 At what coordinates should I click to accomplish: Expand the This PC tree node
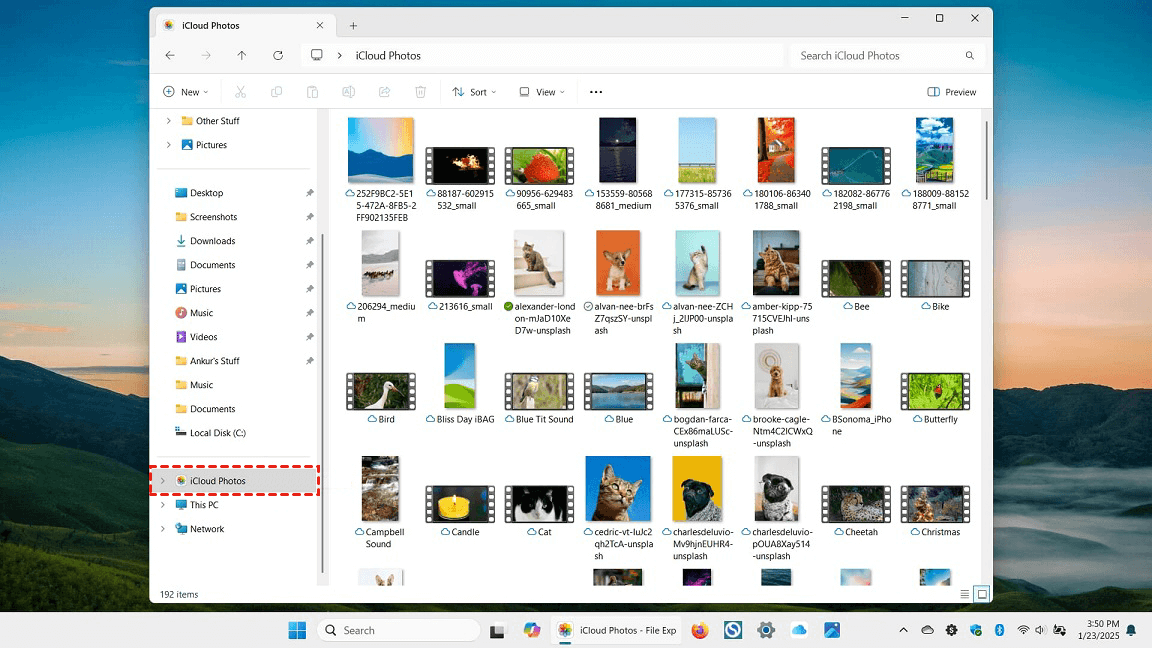click(x=163, y=505)
